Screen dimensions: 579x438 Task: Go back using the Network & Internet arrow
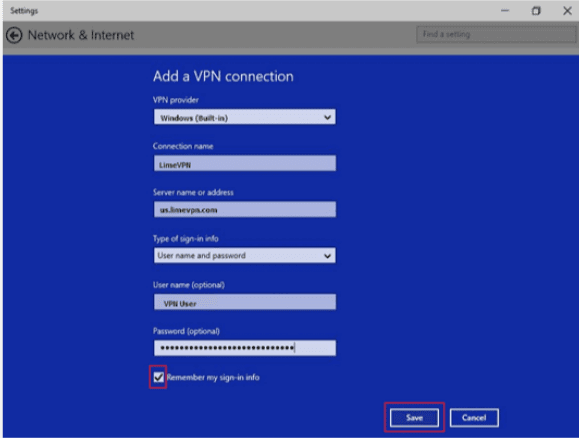(x=14, y=35)
